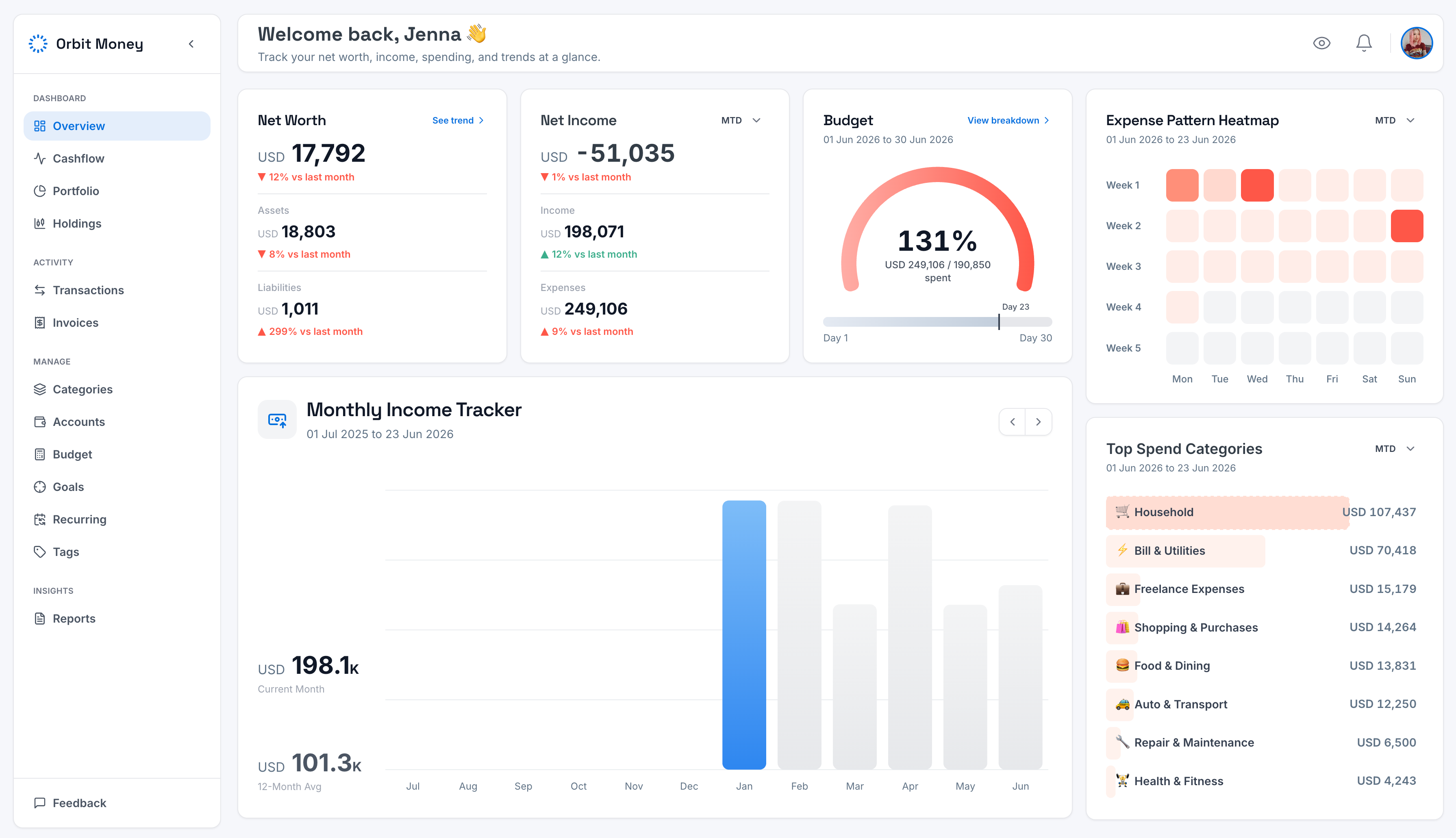Open Jenna's profile avatar

coord(1416,43)
